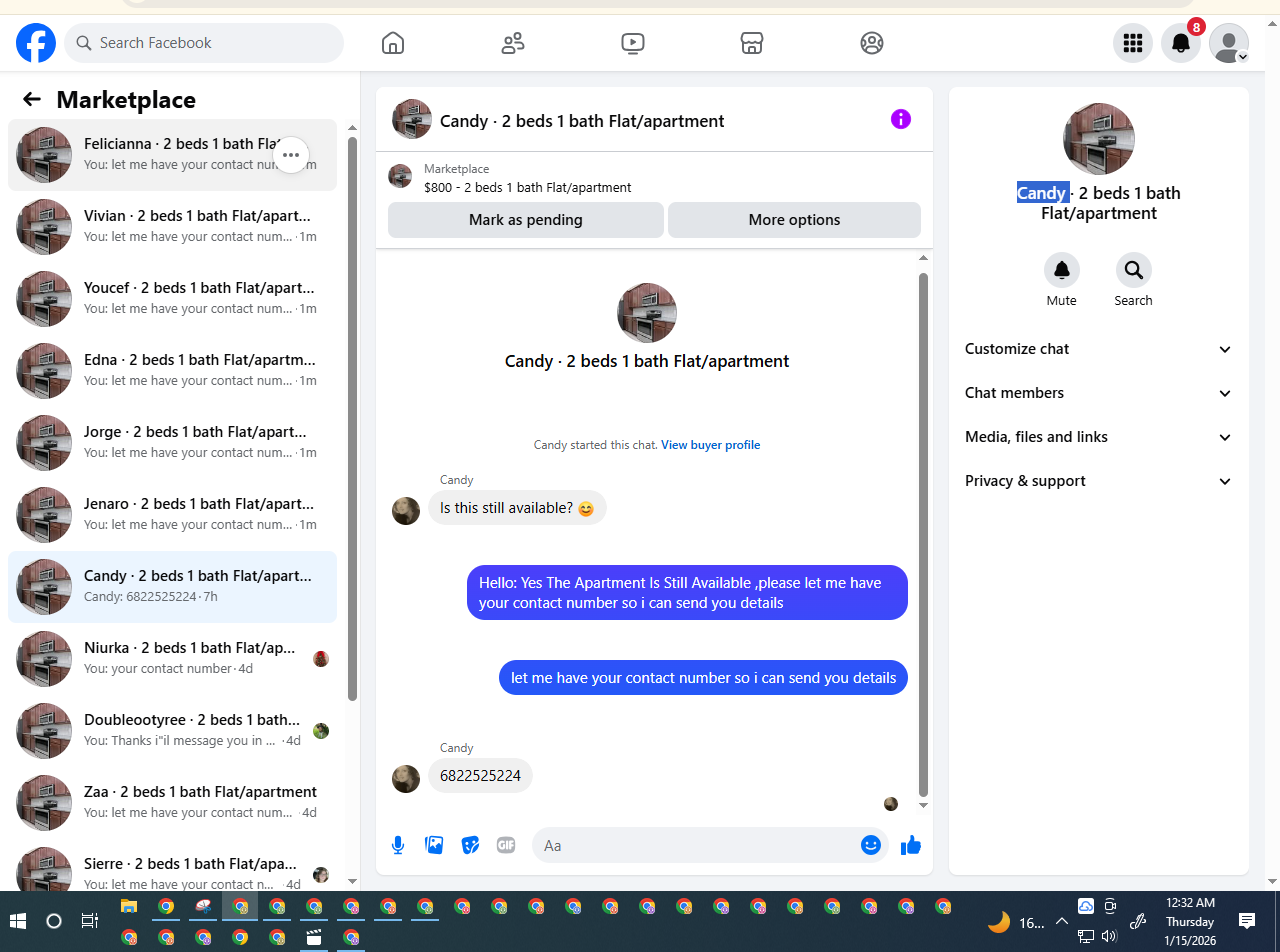Click the 'Is this still available?' message
Image resolution: width=1280 pixels, height=952 pixels.
[517, 508]
